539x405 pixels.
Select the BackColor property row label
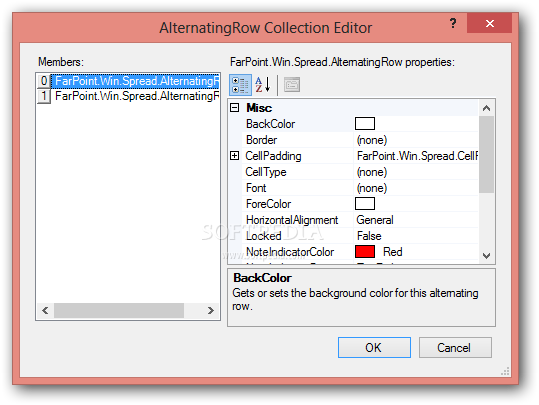(x=271, y=124)
